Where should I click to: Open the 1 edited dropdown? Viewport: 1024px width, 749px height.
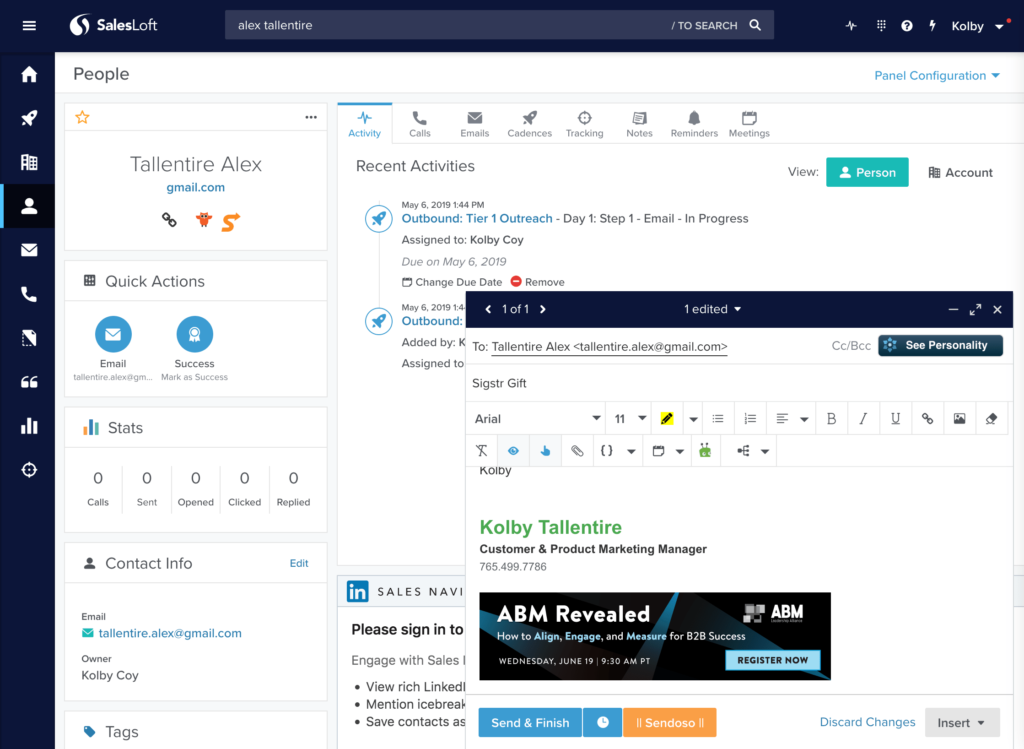(712, 310)
